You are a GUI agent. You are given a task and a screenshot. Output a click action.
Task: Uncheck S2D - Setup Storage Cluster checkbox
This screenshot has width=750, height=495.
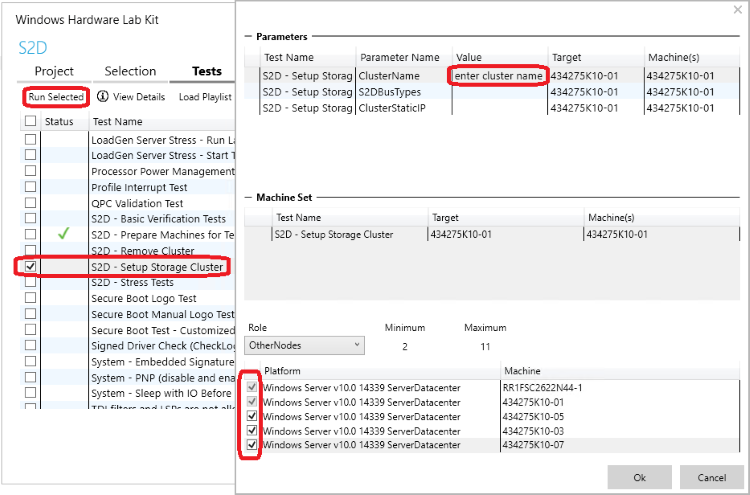pos(31,266)
